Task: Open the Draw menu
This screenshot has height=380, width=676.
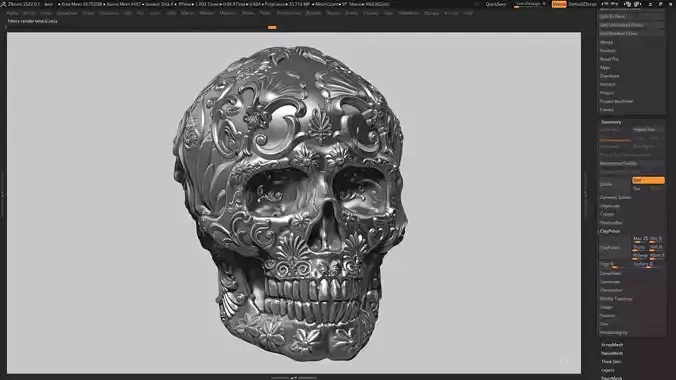Action: coord(88,13)
